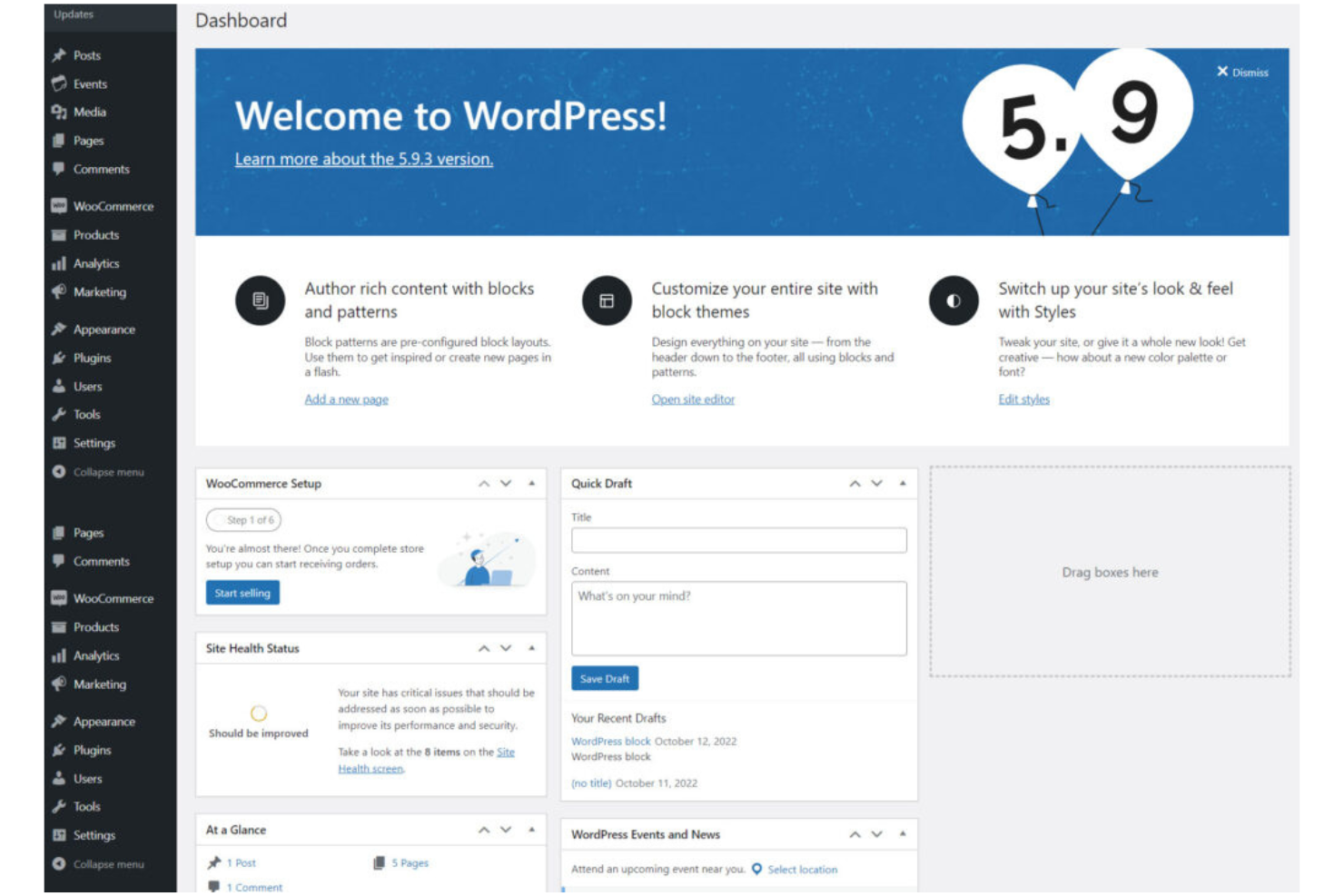Click the Select location link
The height and width of the screenshot is (896, 1344).
tap(803, 869)
